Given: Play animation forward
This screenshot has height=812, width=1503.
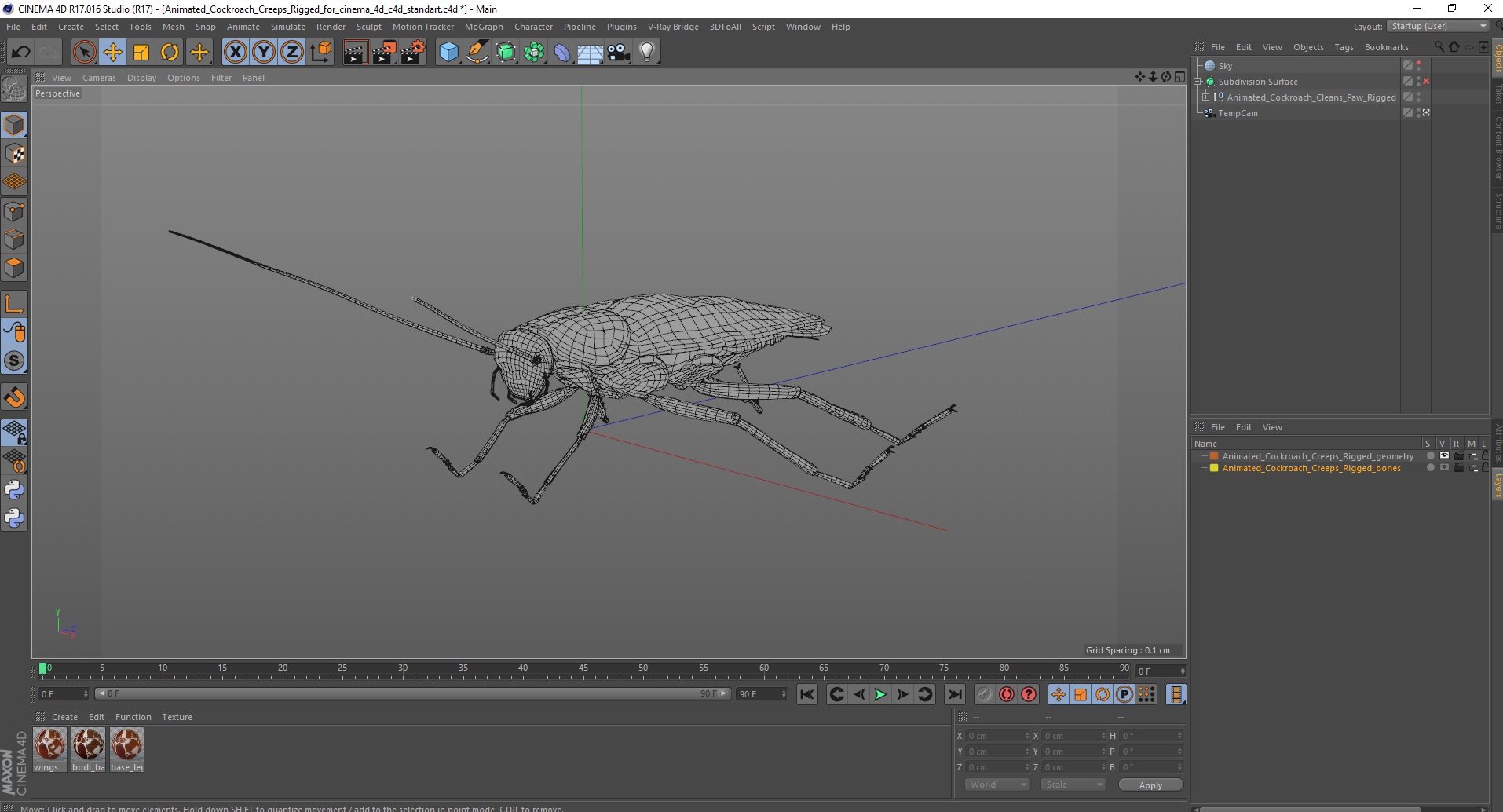Looking at the screenshot, I should tap(880, 694).
